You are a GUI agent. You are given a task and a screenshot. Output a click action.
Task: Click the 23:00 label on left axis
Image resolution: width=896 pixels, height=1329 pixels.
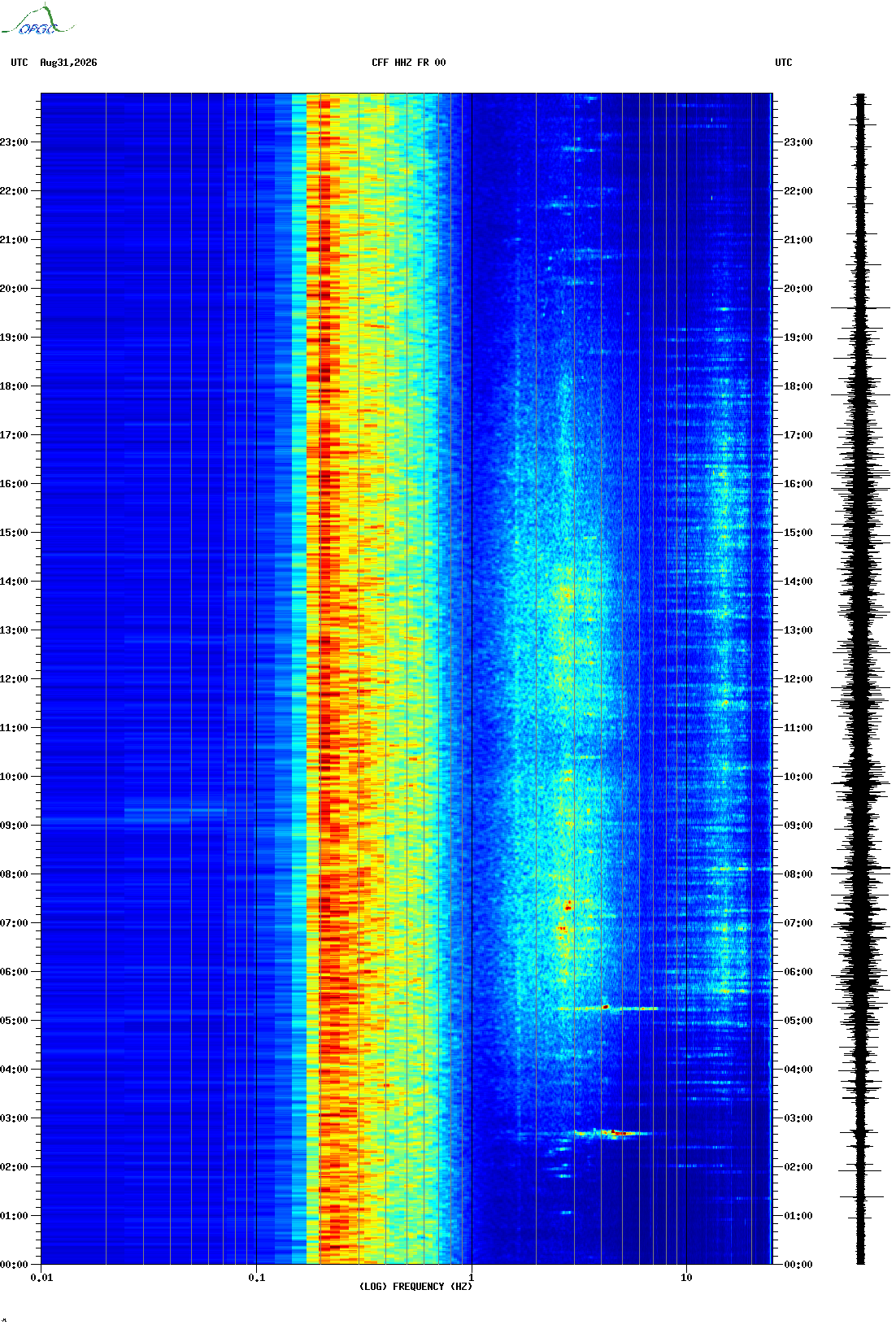(14, 142)
